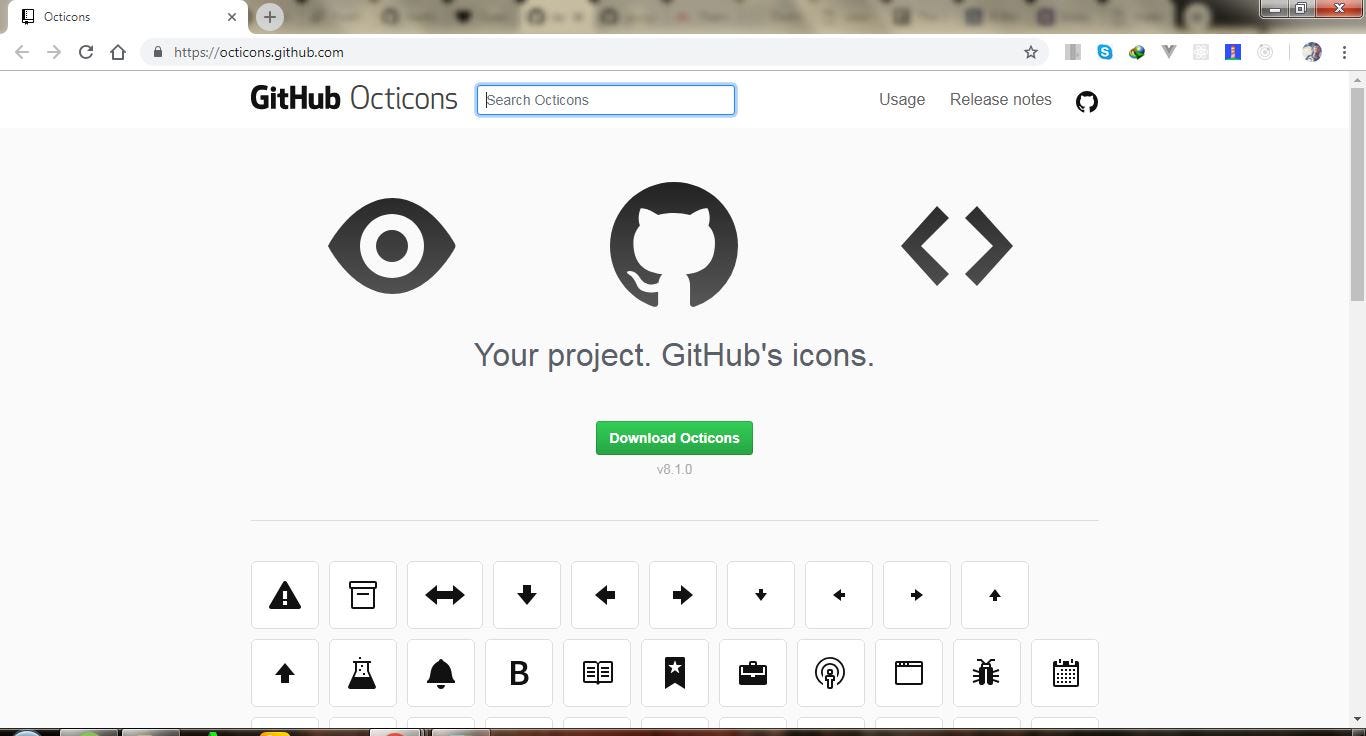
Task: Bookmark this page with the star
Action: 1031,52
